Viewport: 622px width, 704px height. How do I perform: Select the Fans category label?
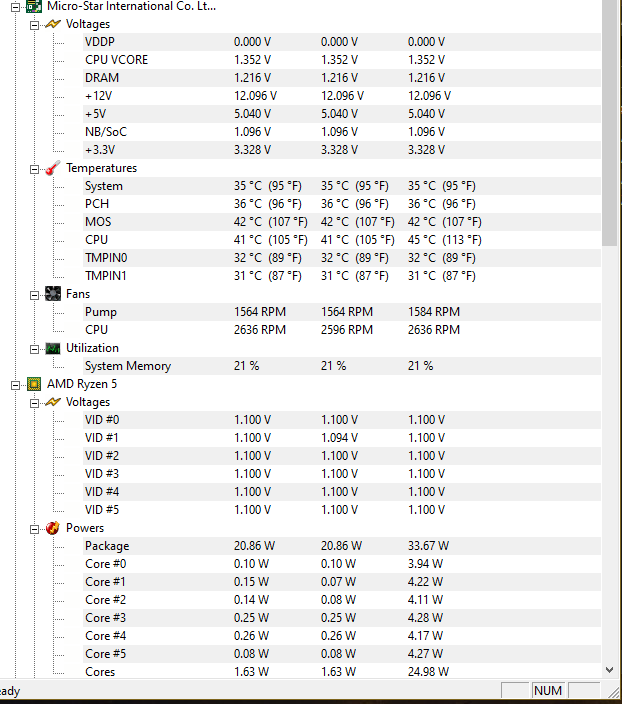[78, 294]
